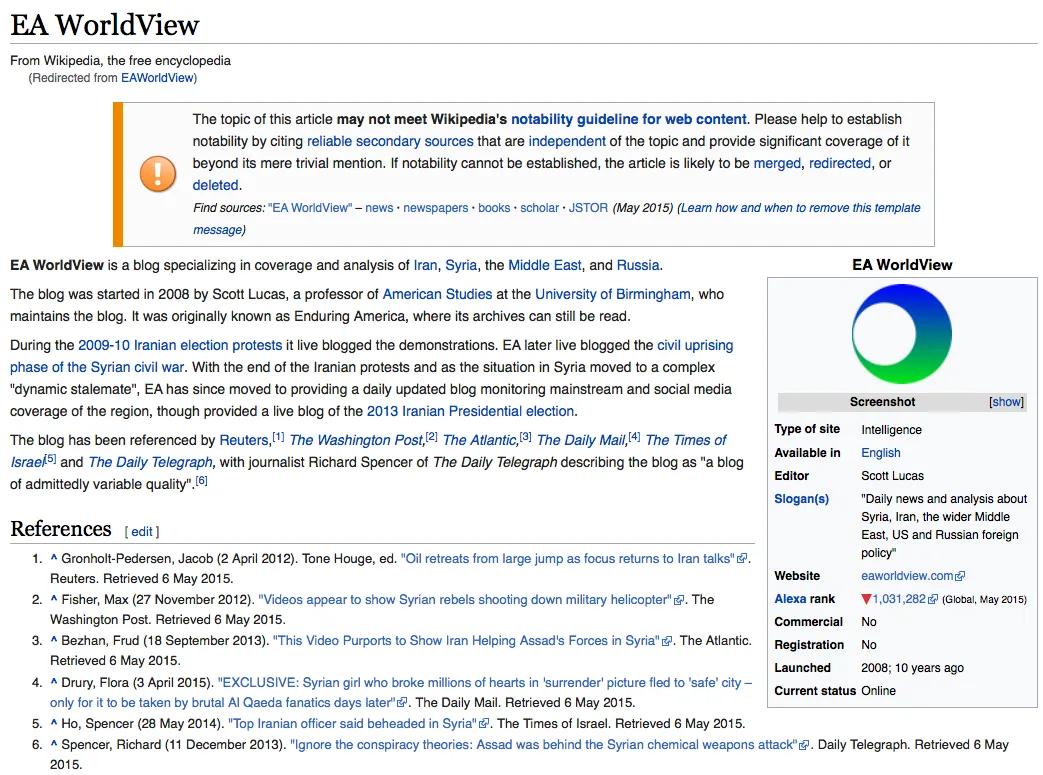Open the EAWorldView redirect link
Screen dimensions: 1043x775
pos(157,78)
